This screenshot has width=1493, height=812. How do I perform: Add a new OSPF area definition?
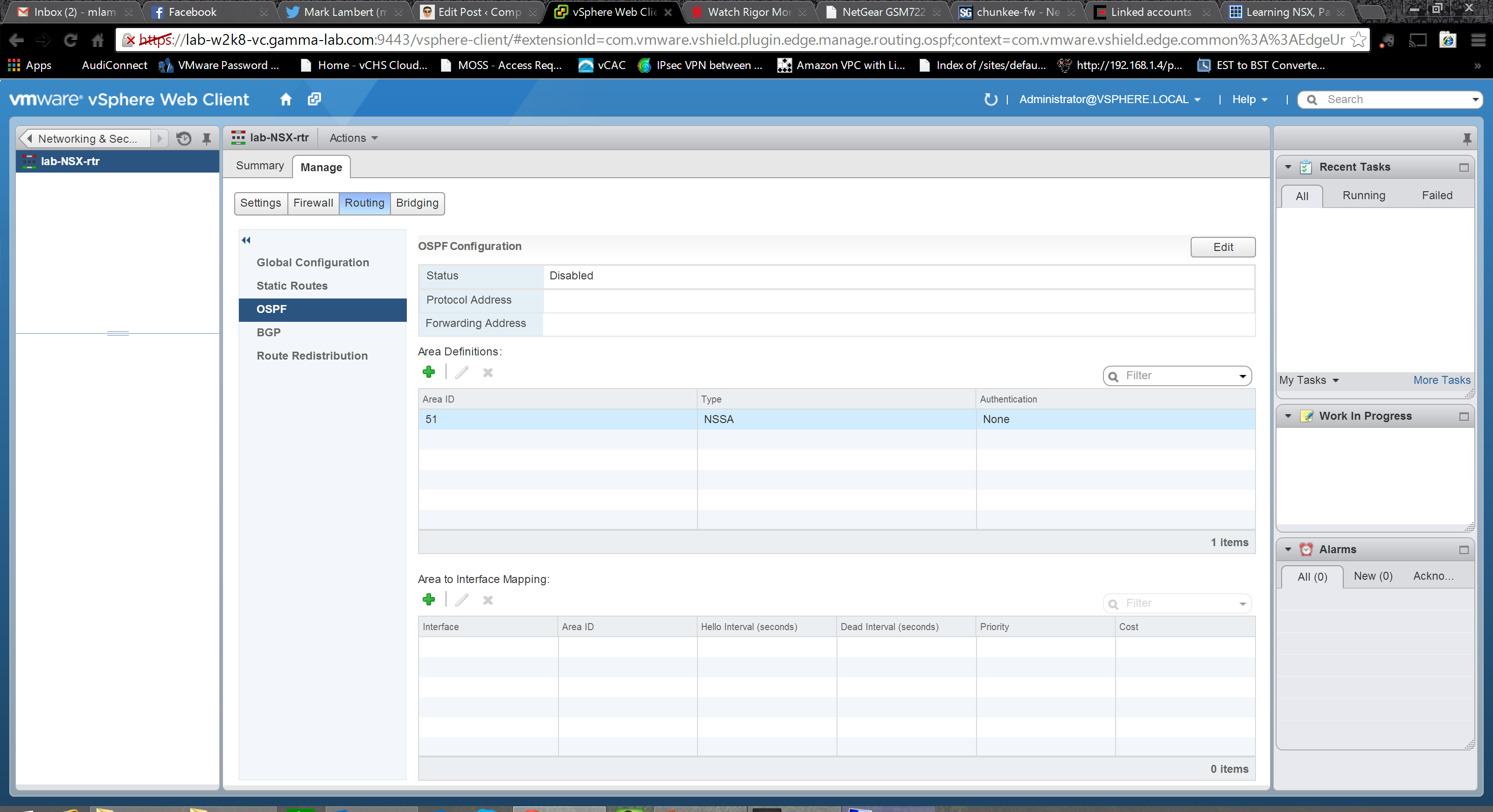tap(429, 372)
